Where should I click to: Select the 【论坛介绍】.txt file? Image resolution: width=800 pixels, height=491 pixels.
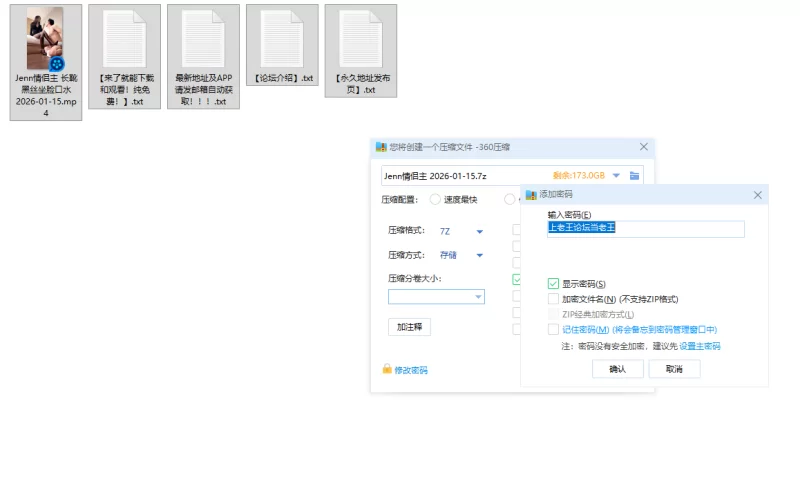pos(282,45)
